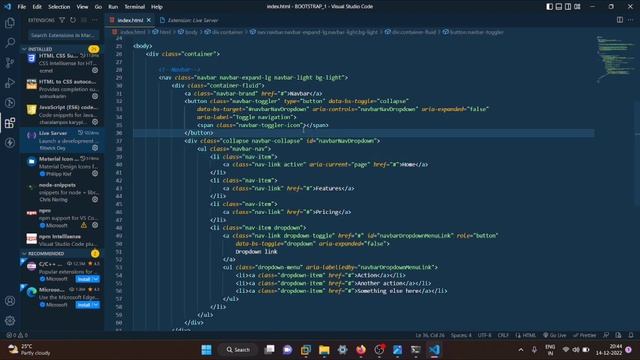Open the Windows Start button
Image resolution: width=640 pixels, height=360 pixels.
coord(207,350)
